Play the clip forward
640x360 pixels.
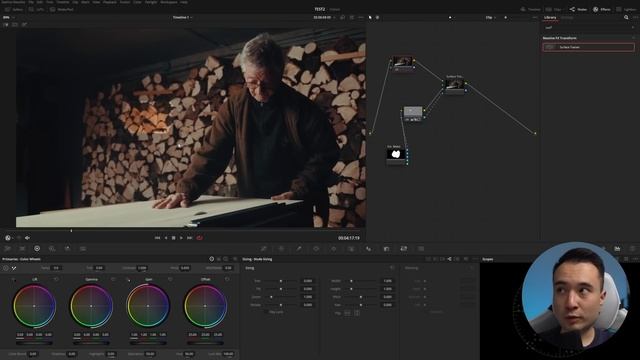click(x=181, y=238)
